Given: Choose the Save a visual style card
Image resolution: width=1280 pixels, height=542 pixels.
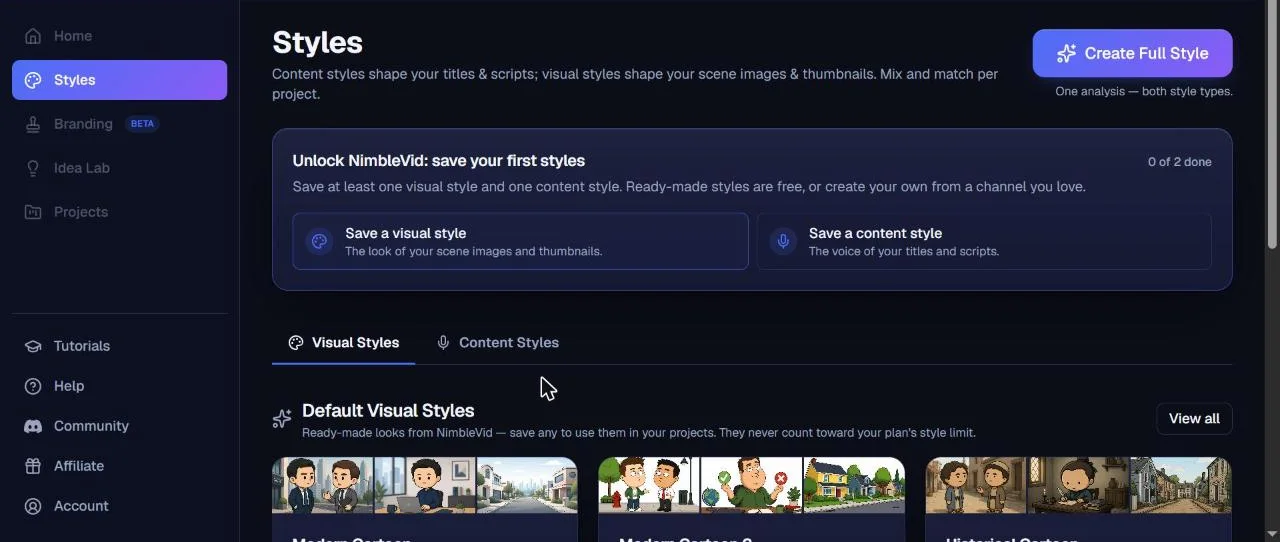Looking at the screenshot, I should tap(520, 241).
